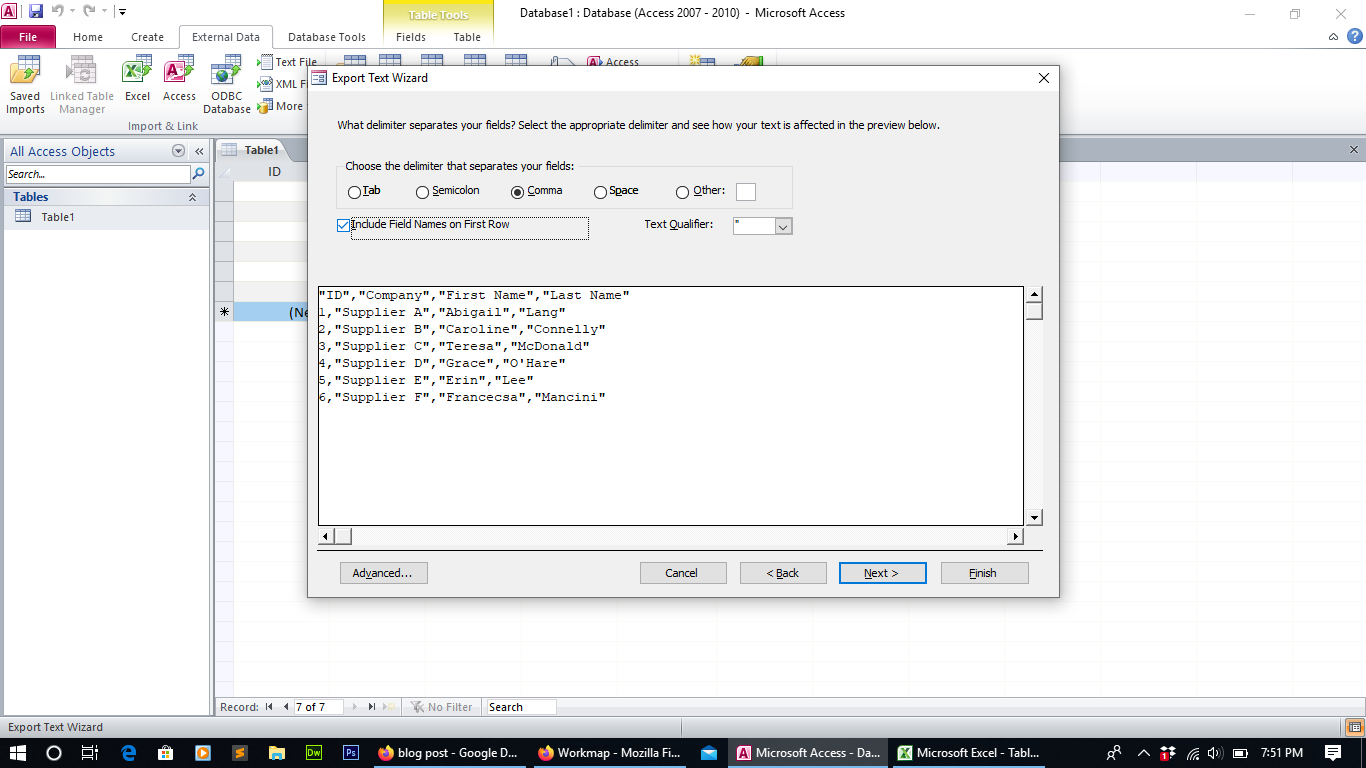Open Cortana search circle on taskbar
The image size is (1366, 768).
click(54, 752)
